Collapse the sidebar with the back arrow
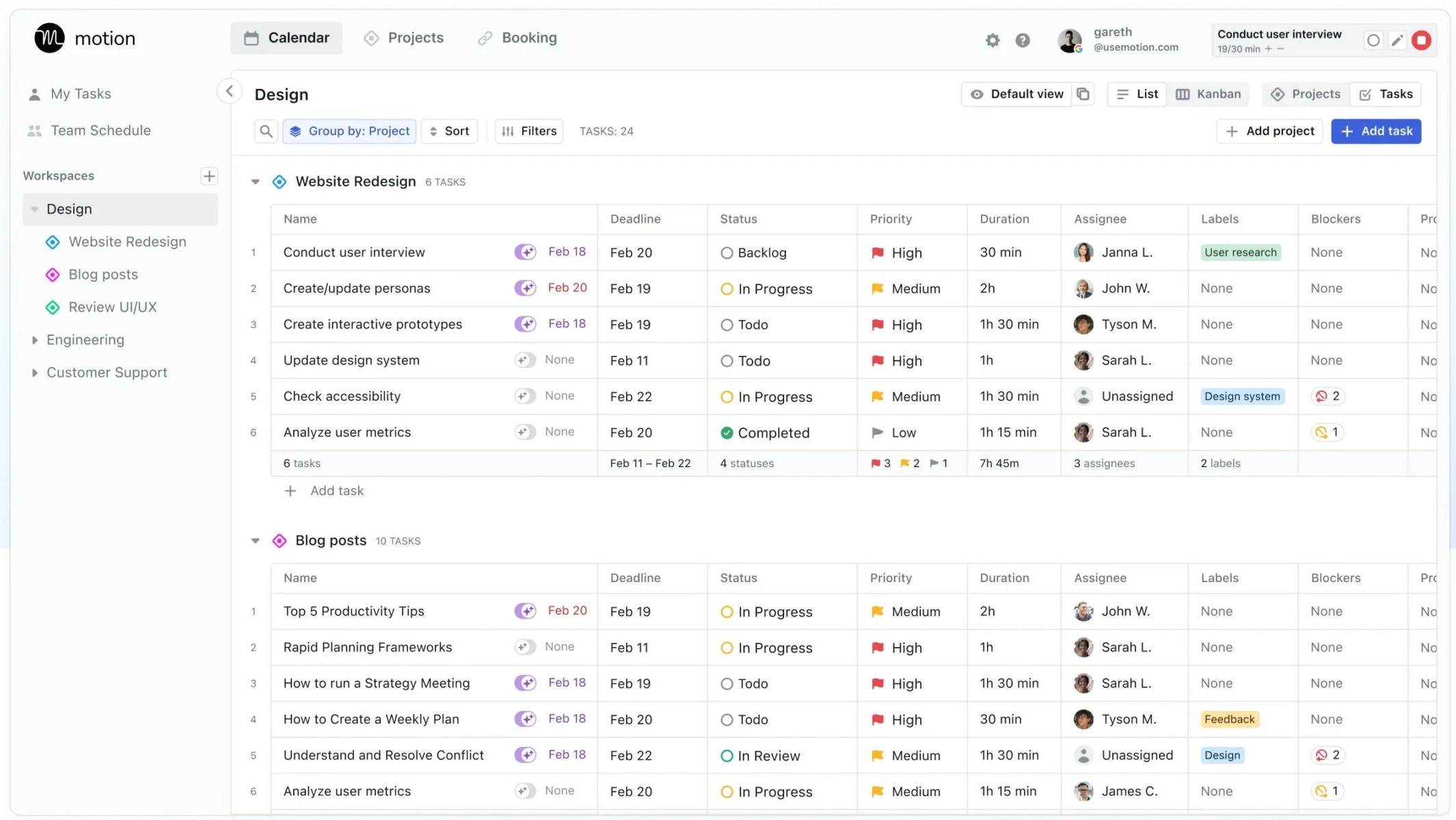Screen dimensions: 1456x820 229,90
